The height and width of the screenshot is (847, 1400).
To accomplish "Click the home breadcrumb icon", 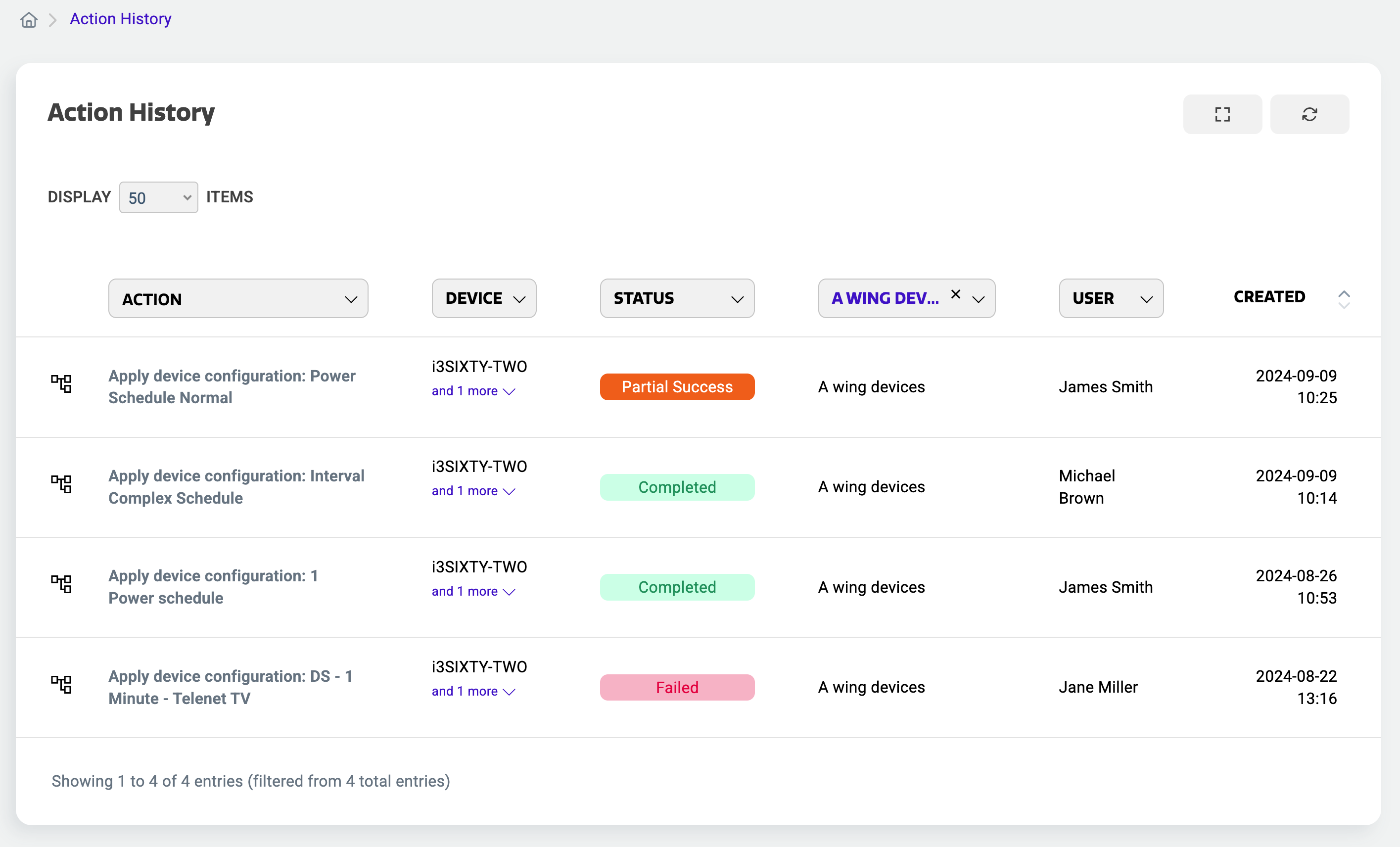I will [x=29, y=20].
